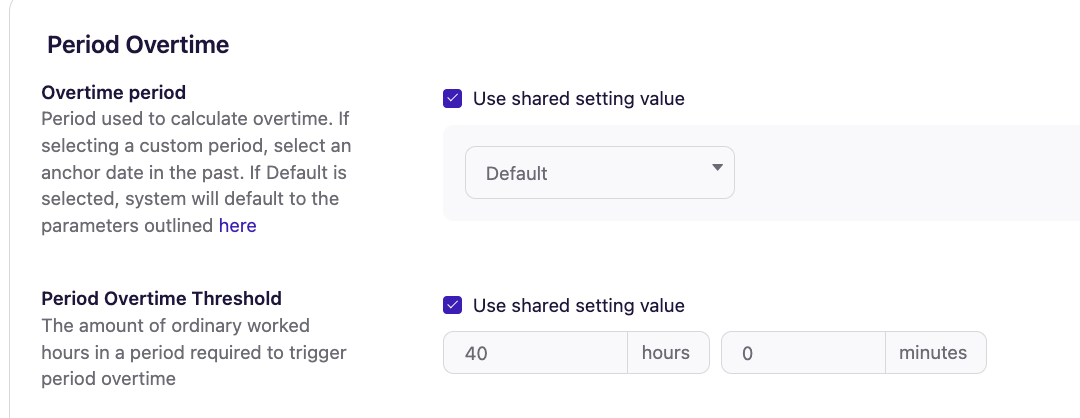The height and width of the screenshot is (418, 1080).
Task: Click 'Use shared setting value' label for Overtime period
Action: tap(578, 99)
